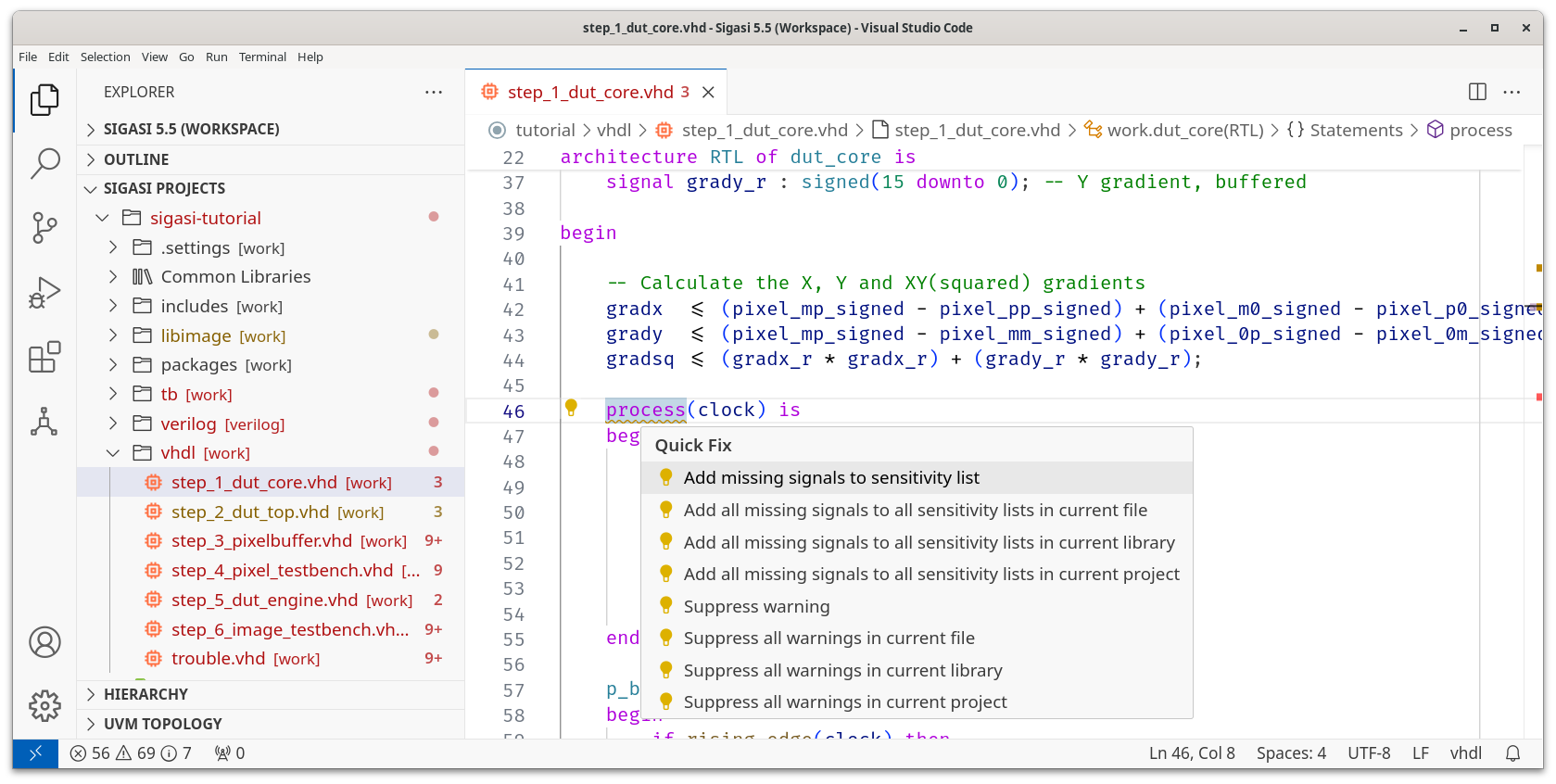The image size is (1556, 784).
Task: Open the View menu
Action: coord(155,57)
